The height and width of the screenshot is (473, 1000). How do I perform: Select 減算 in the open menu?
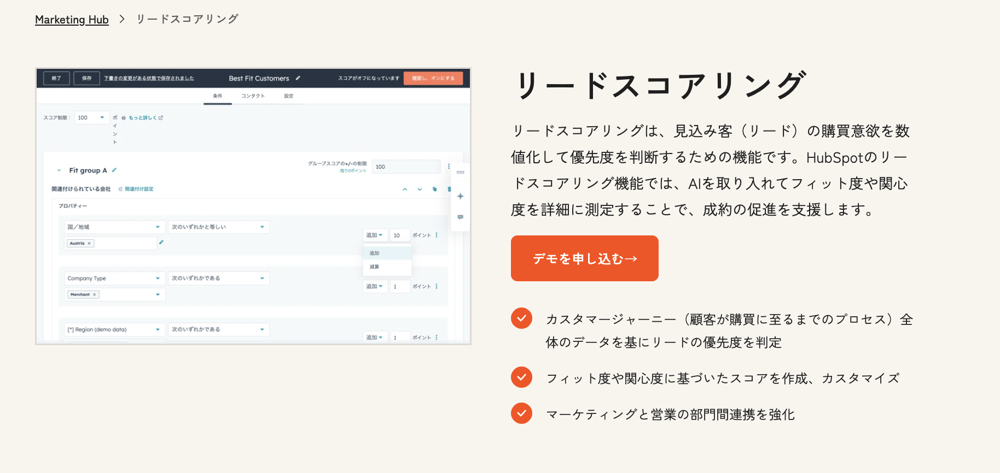click(x=387, y=266)
